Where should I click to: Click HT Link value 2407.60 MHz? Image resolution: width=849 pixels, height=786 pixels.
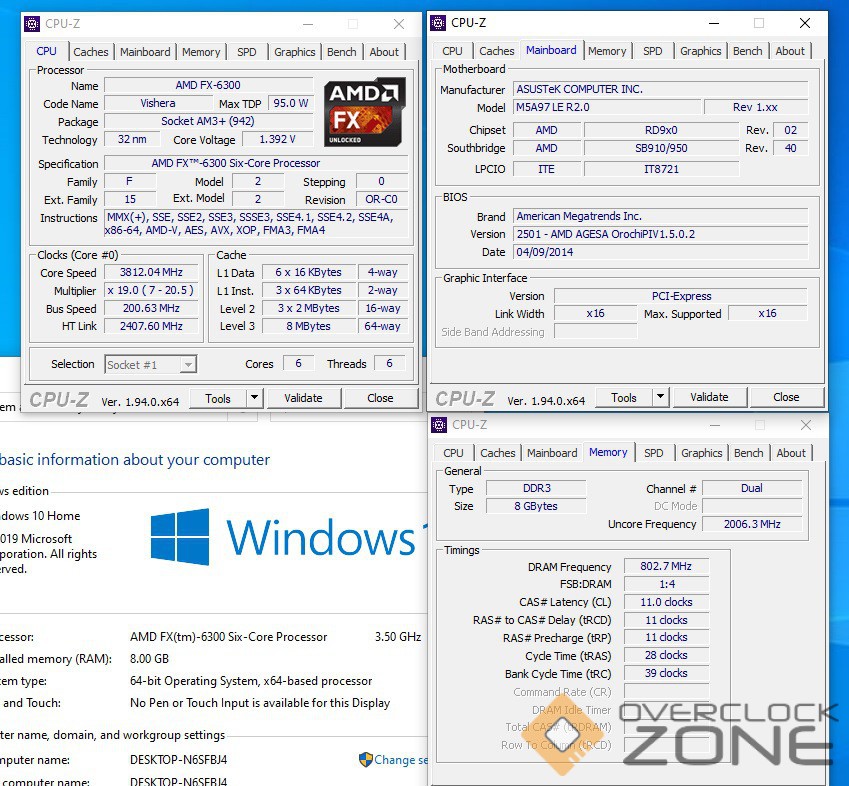click(x=151, y=326)
